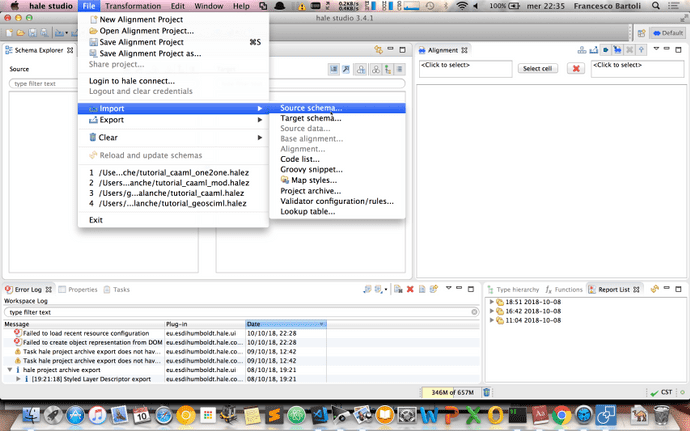
Task: Open the Export submenu
Action: point(112,119)
